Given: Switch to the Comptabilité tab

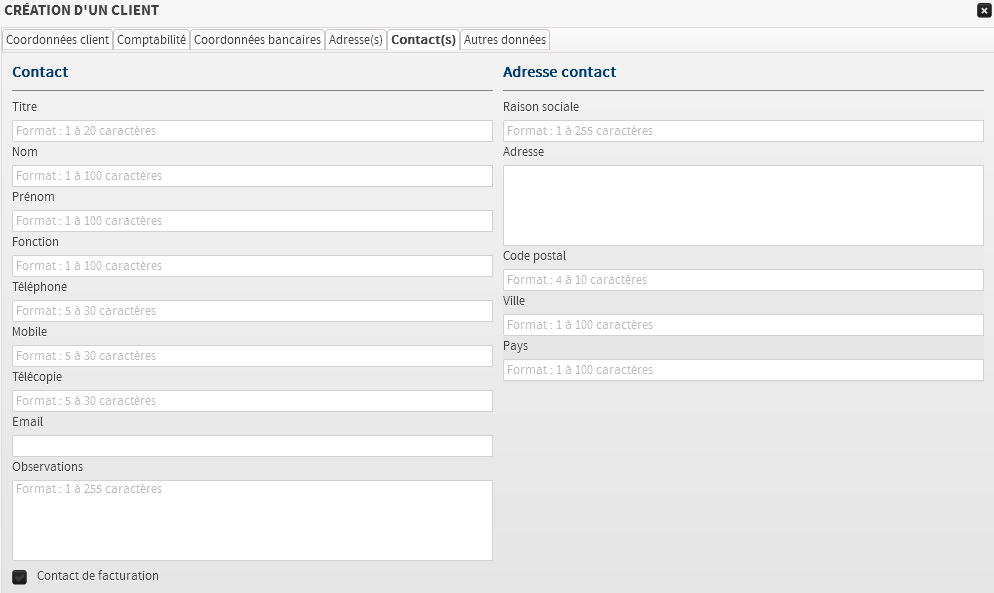Looking at the screenshot, I should (151, 40).
